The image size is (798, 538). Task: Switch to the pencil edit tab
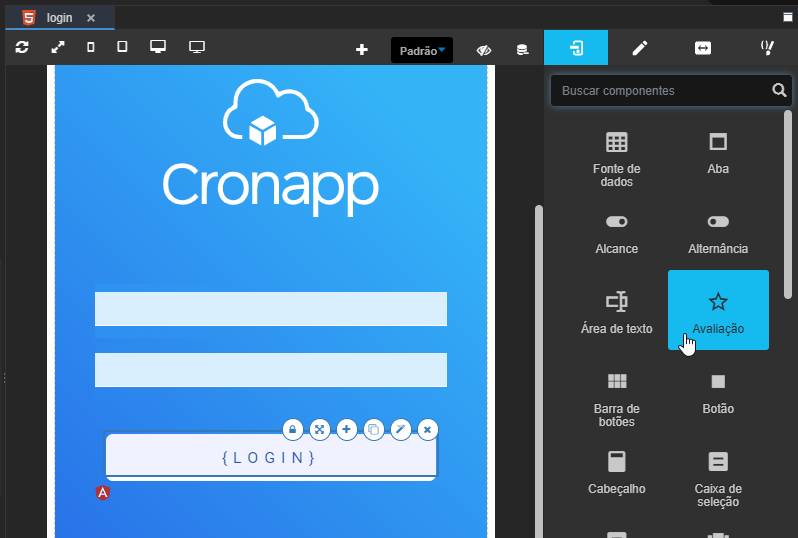click(640, 48)
